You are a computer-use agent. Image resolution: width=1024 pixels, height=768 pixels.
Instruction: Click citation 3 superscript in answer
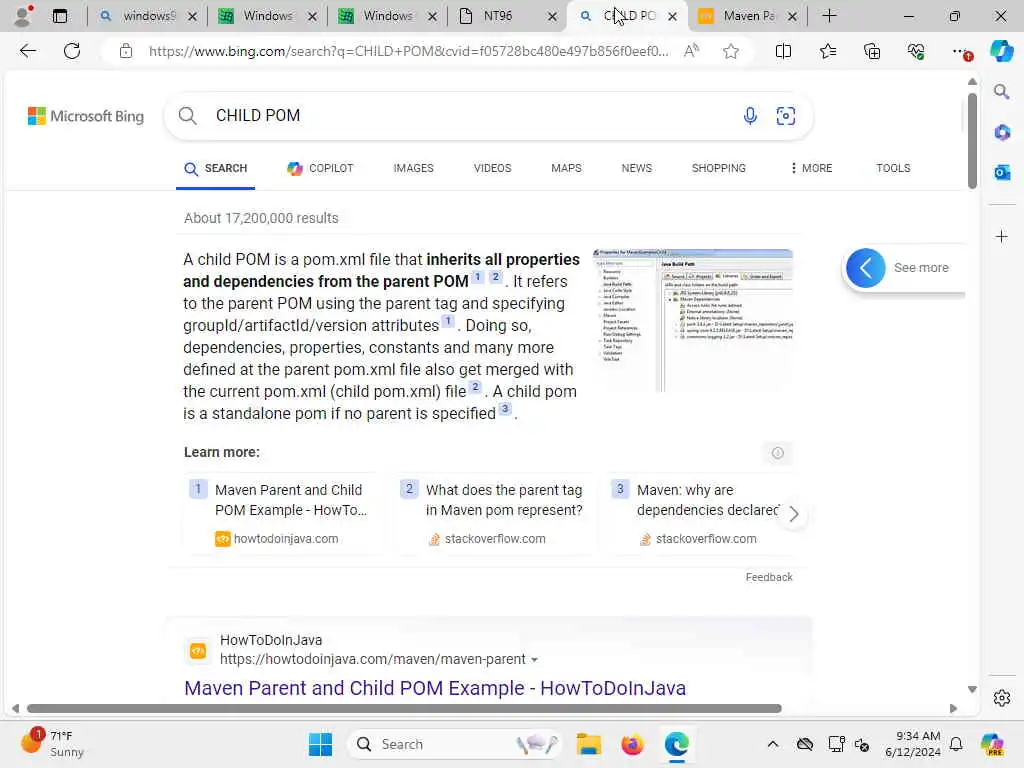(x=505, y=409)
